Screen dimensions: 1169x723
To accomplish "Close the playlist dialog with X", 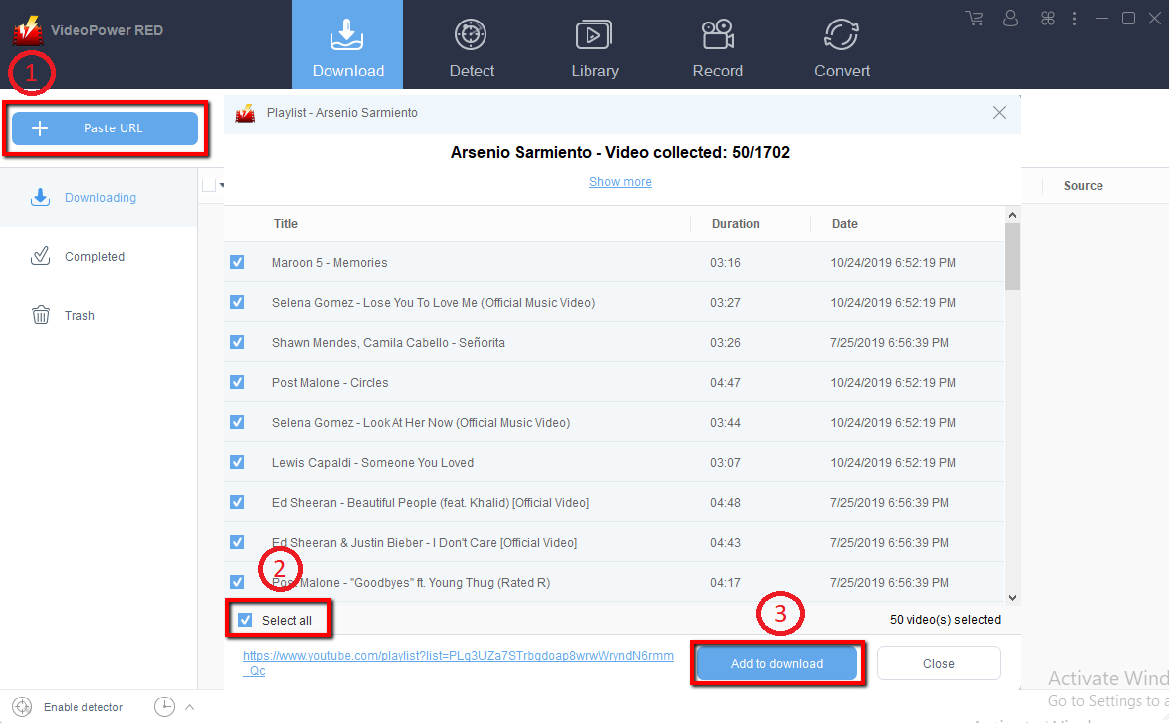I will click(1000, 113).
